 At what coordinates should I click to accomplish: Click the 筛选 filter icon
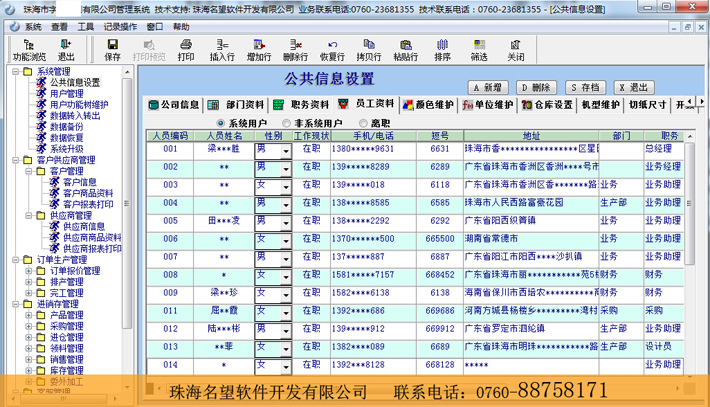tap(479, 50)
